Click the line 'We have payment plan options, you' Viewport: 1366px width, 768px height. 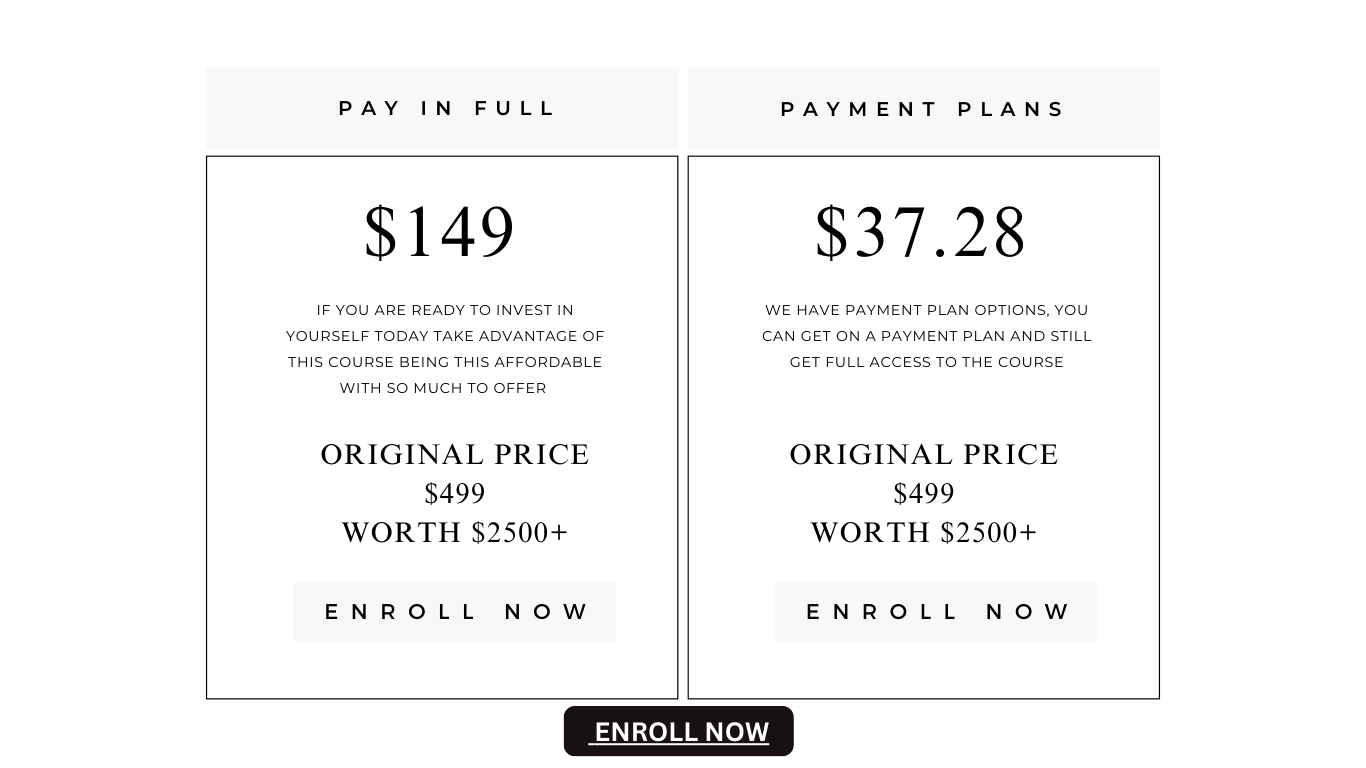[927, 311]
